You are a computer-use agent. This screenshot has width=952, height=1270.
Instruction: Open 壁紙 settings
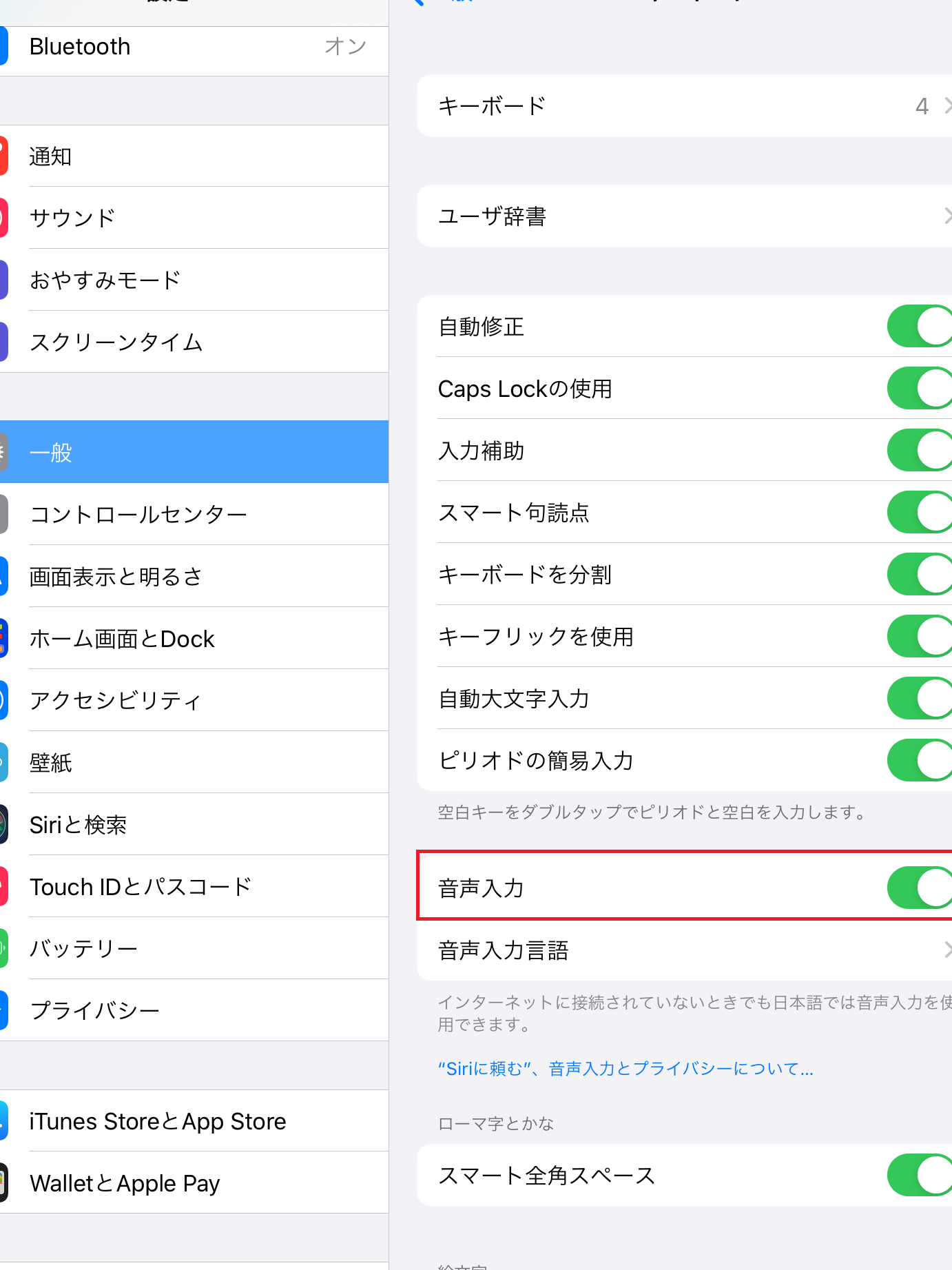(194, 762)
